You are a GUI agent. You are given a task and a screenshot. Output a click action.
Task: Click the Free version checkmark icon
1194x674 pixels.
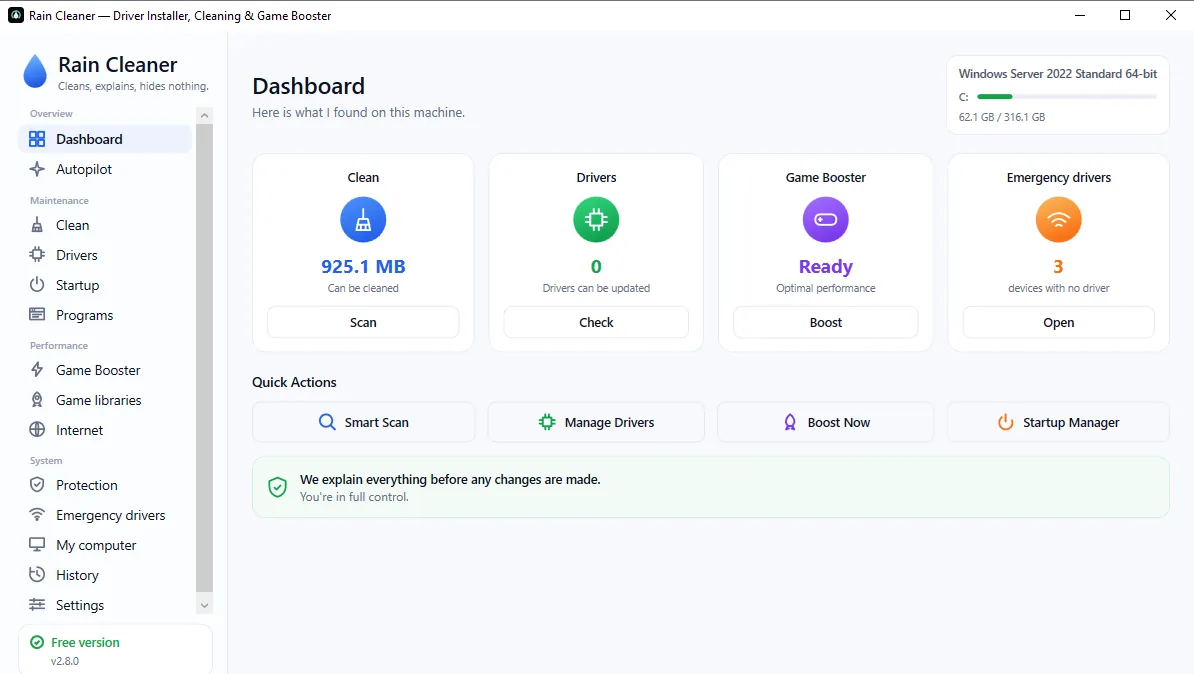37,643
